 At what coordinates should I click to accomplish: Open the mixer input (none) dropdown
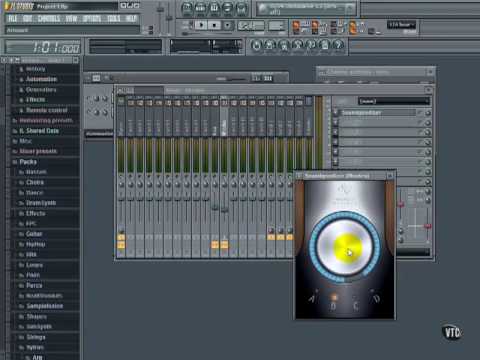pyautogui.click(x=394, y=101)
